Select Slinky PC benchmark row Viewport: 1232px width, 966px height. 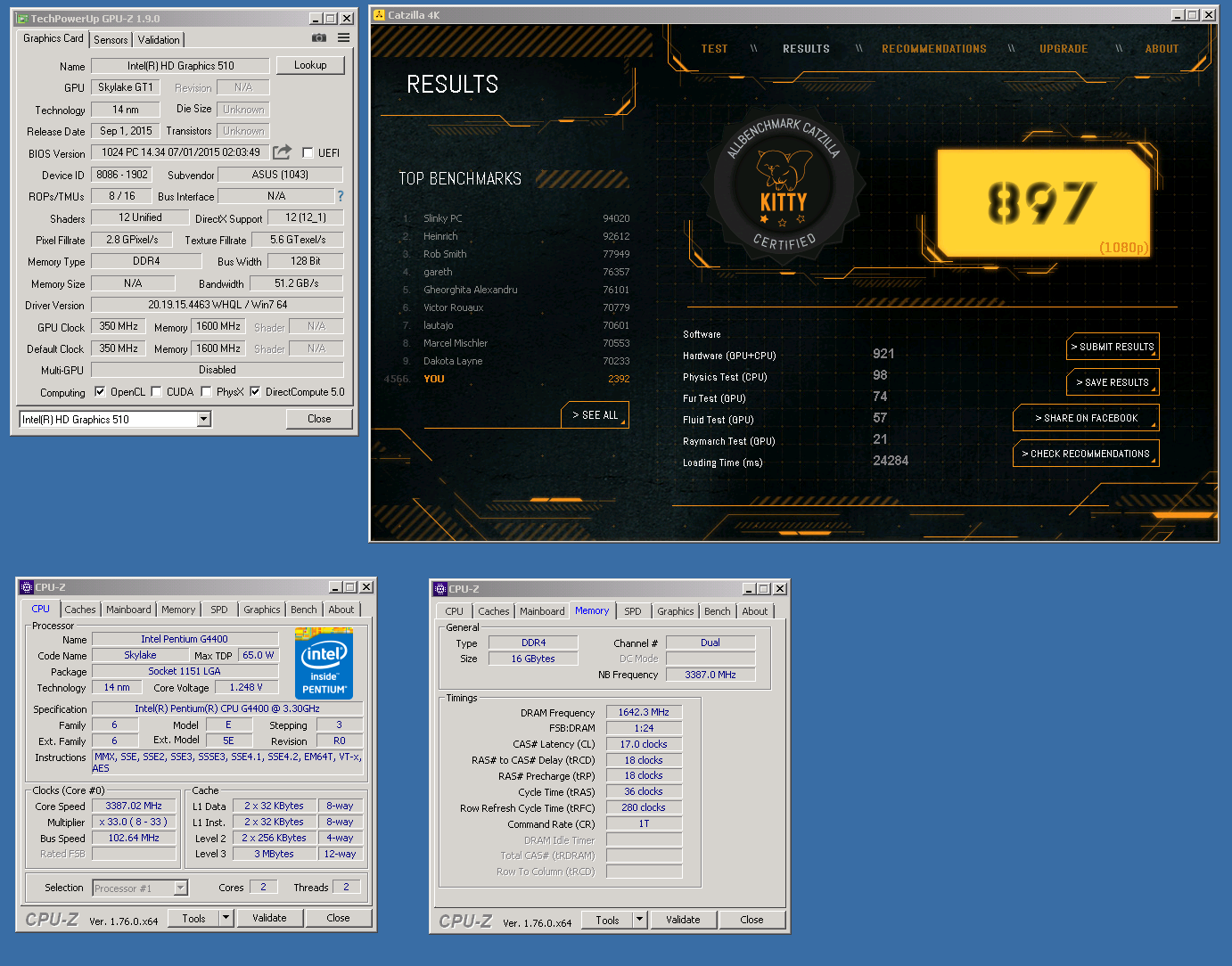pyautogui.click(x=515, y=218)
